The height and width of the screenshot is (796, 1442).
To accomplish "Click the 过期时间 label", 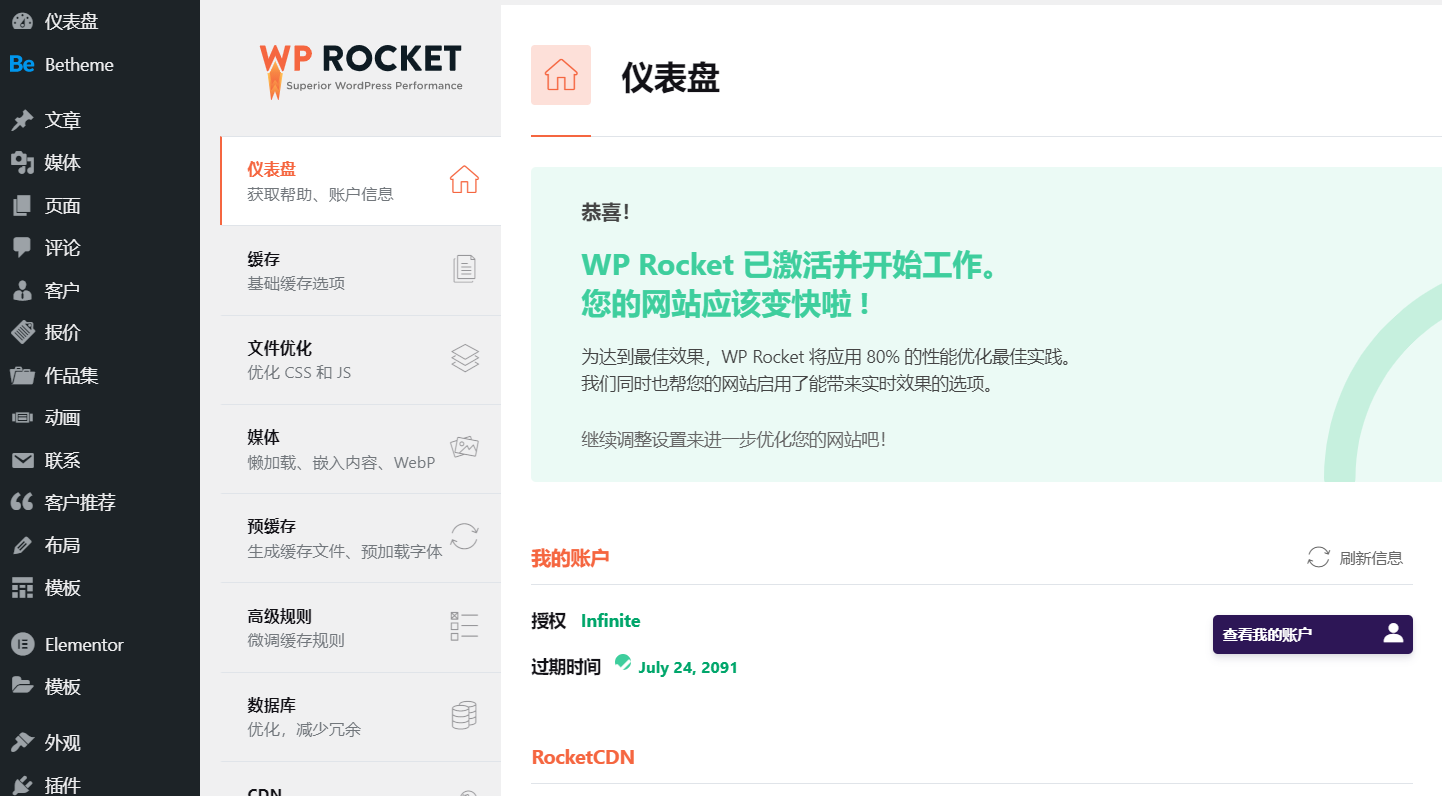I will coord(566,667).
